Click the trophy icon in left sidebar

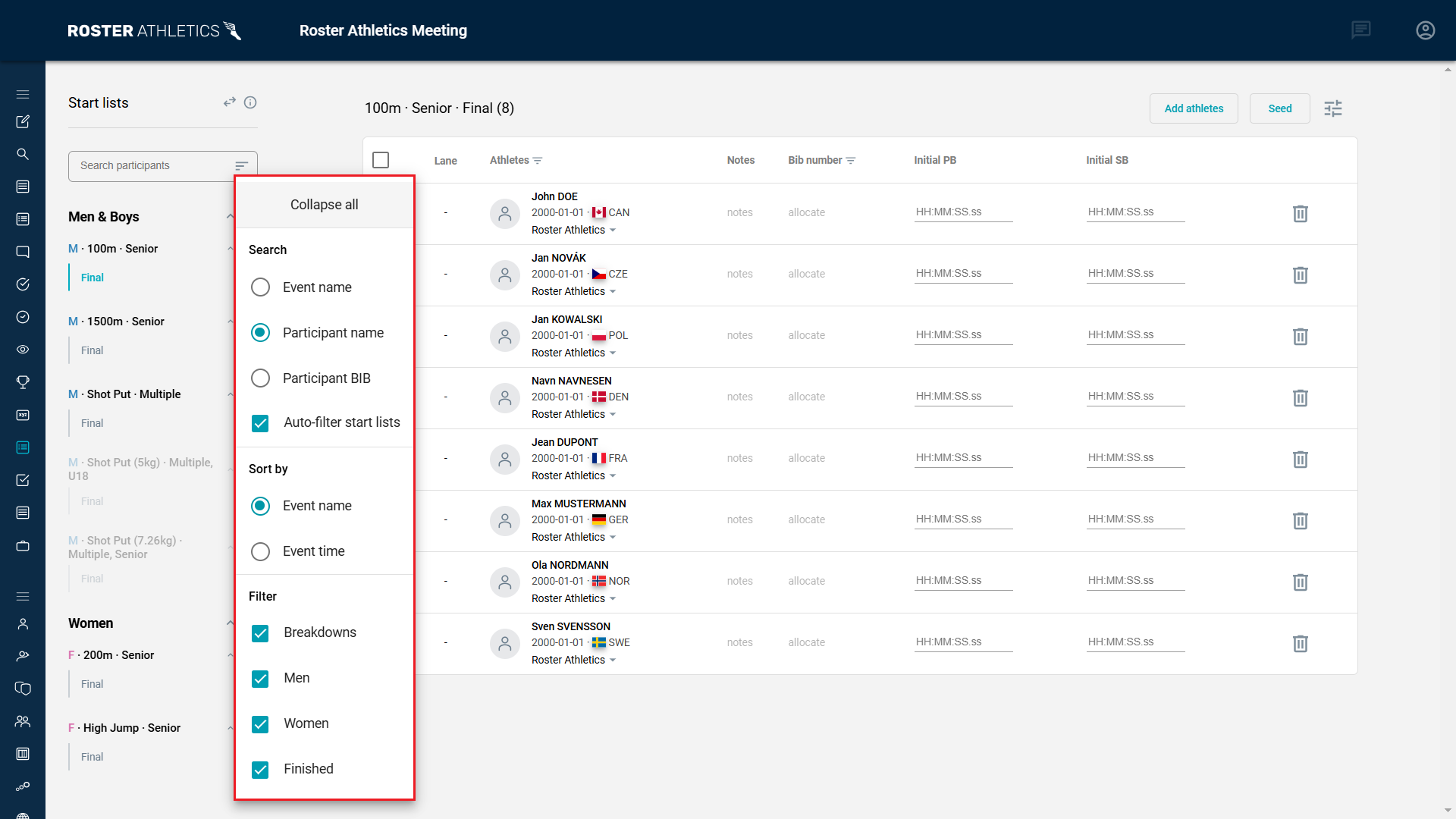point(23,382)
